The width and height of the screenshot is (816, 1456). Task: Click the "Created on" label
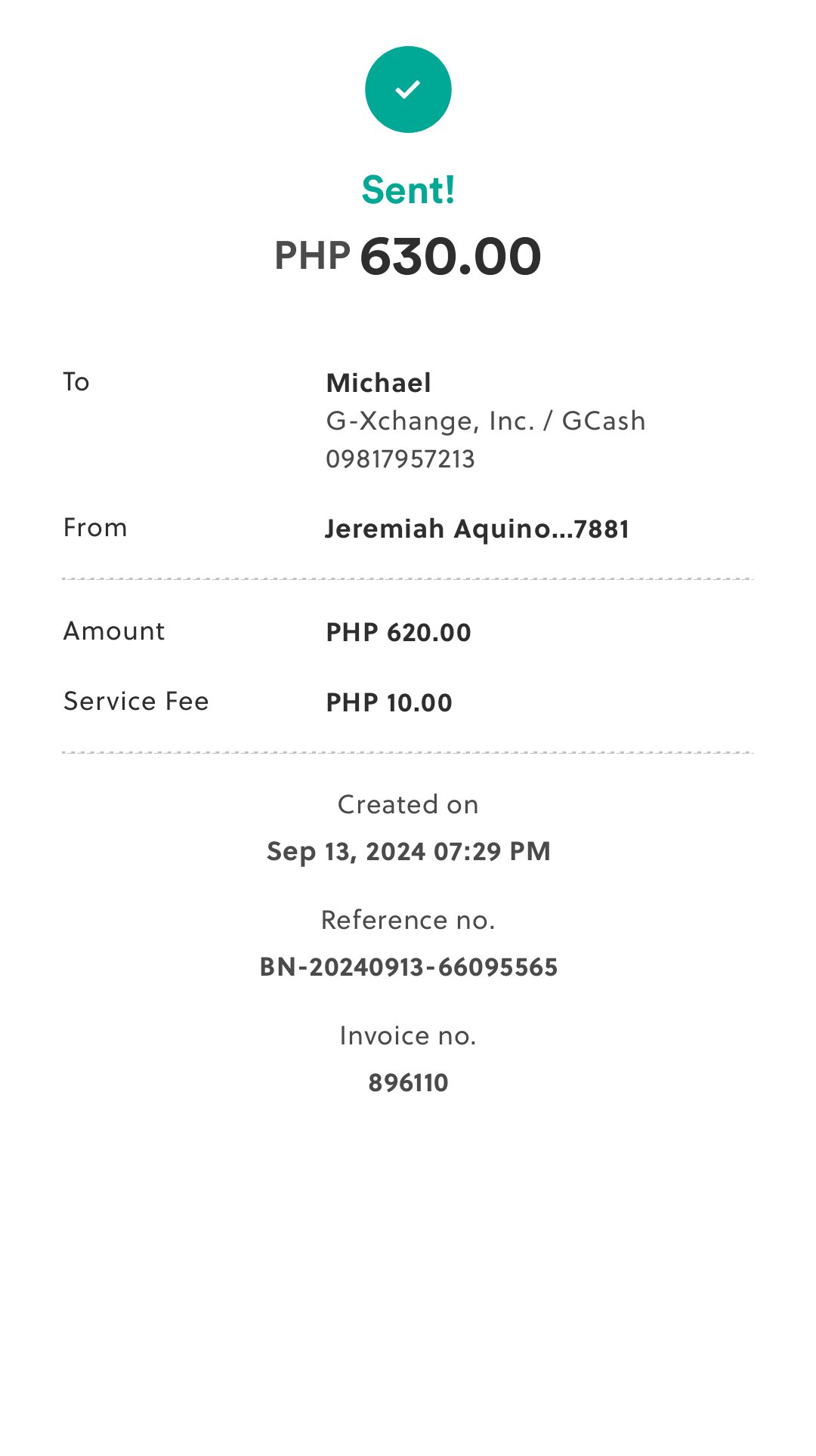click(408, 805)
